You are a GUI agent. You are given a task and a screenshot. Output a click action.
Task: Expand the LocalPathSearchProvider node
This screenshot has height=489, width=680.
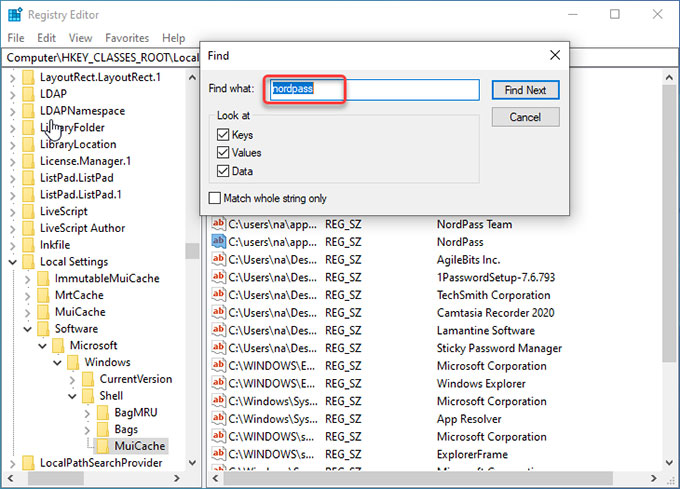(x=13, y=463)
